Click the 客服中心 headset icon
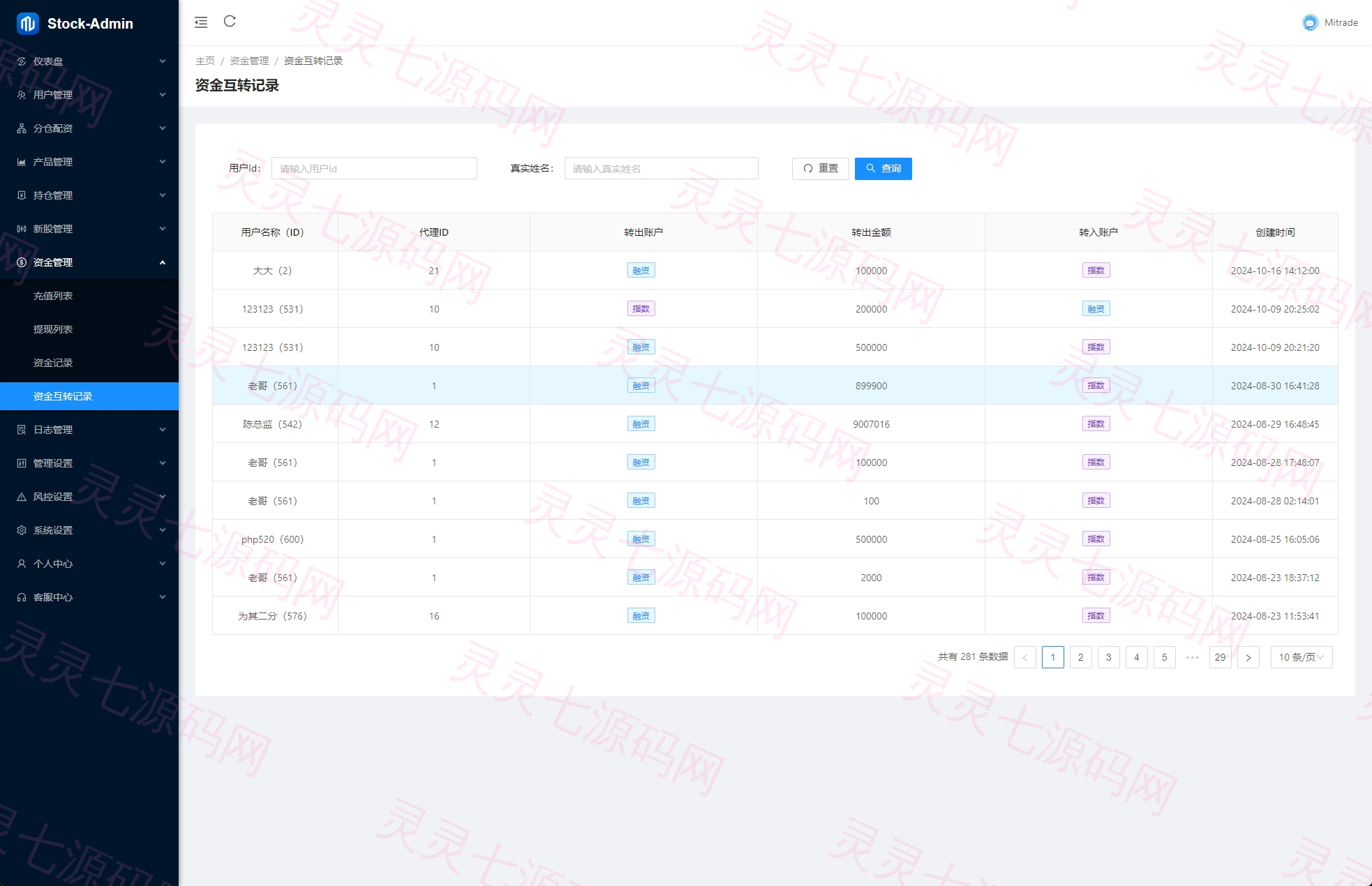Image resolution: width=1372 pixels, height=886 pixels. click(x=22, y=597)
